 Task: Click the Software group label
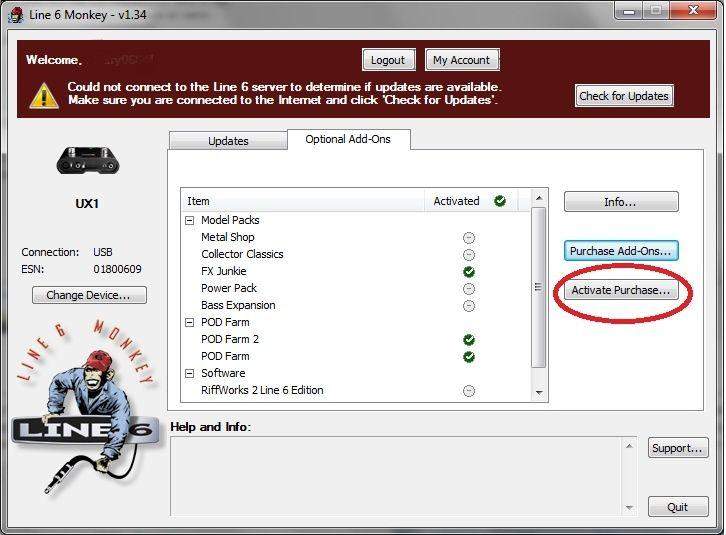223,373
